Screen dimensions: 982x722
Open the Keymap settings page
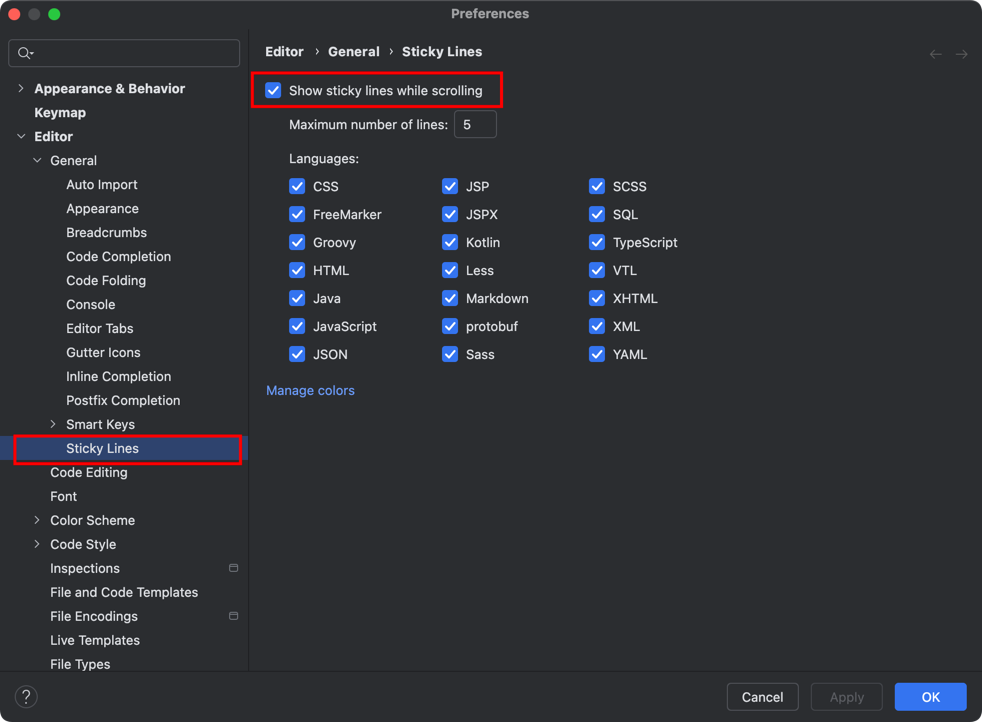[x=60, y=113]
